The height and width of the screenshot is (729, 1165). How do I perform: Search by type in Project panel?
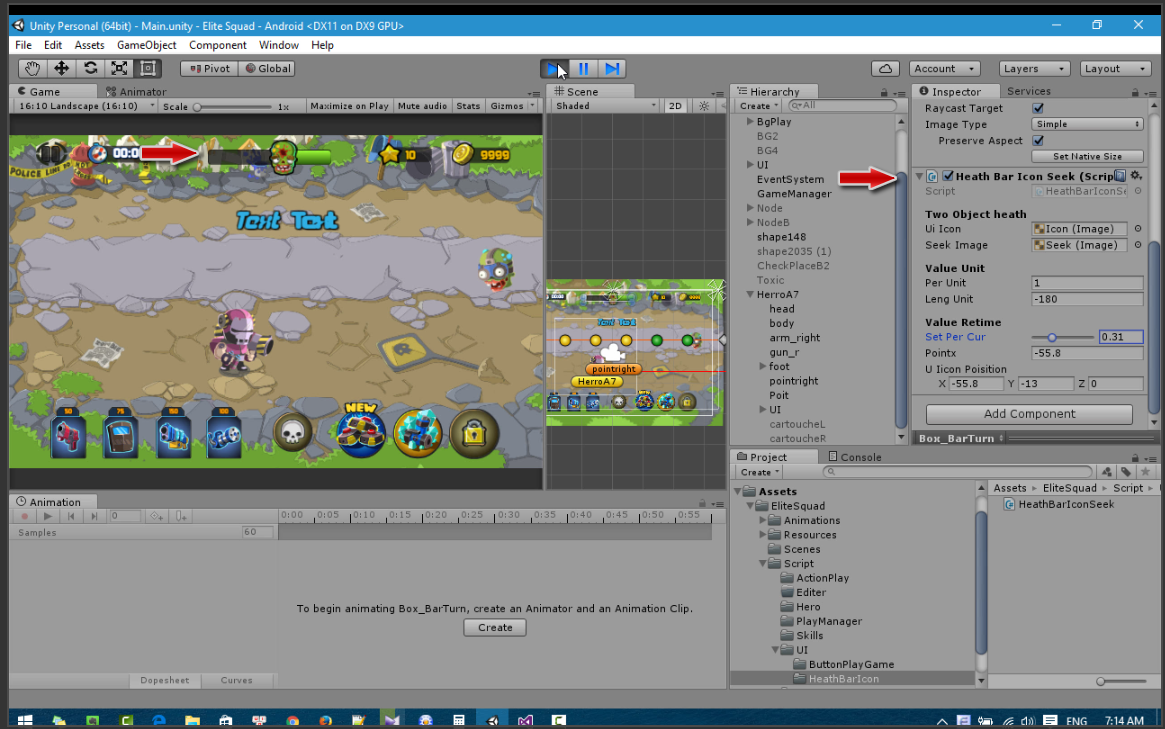coord(1106,472)
